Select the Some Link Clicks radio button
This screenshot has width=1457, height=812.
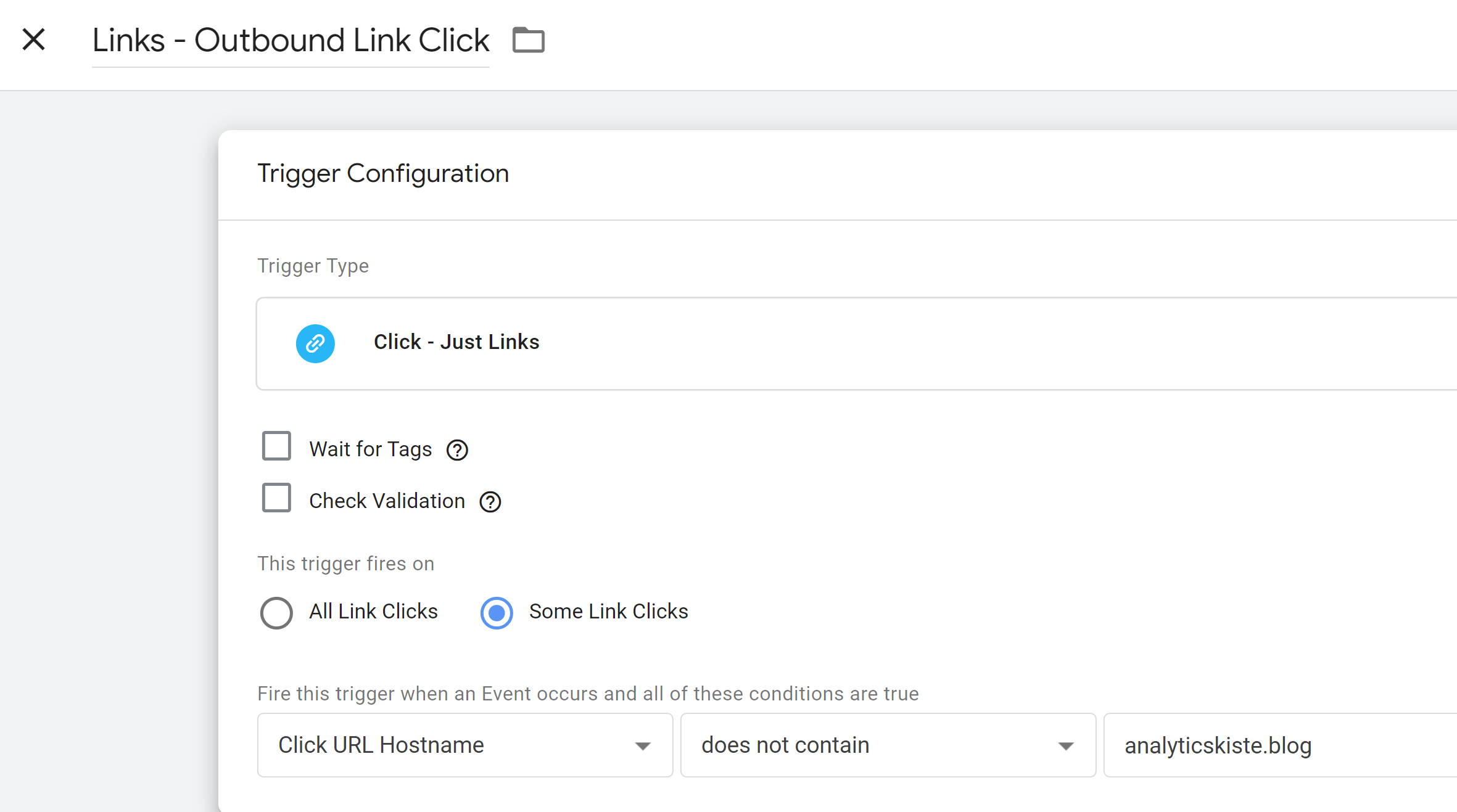(497, 613)
